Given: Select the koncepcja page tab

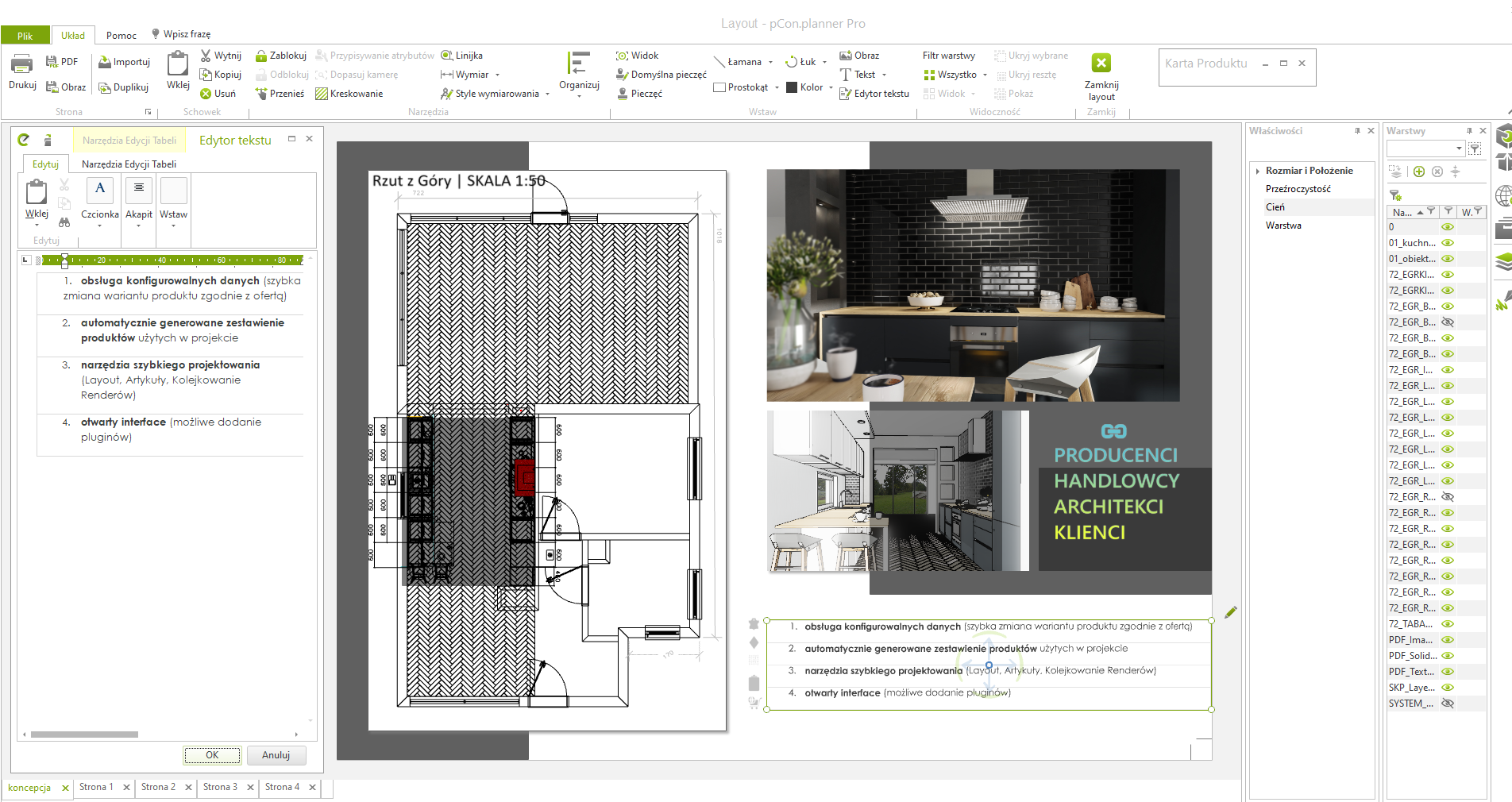Looking at the screenshot, I should [29, 788].
